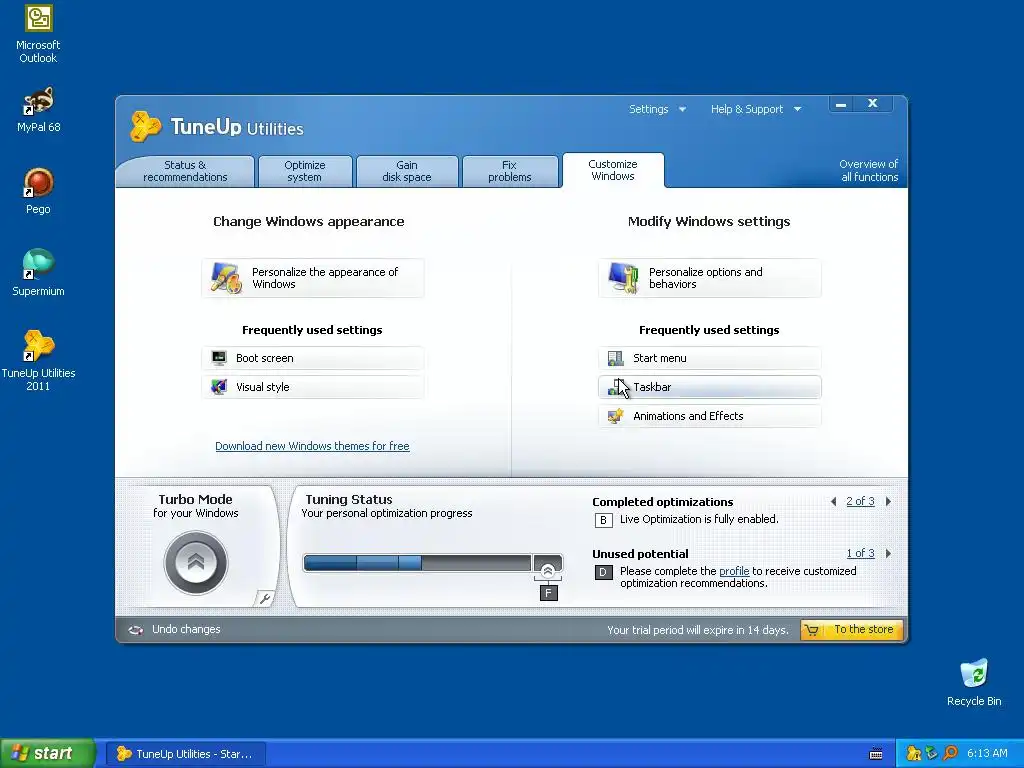This screenshot has width=1024, height=768.
Task: Click TuneUp Utilities taskbar button
Action: 186,754
